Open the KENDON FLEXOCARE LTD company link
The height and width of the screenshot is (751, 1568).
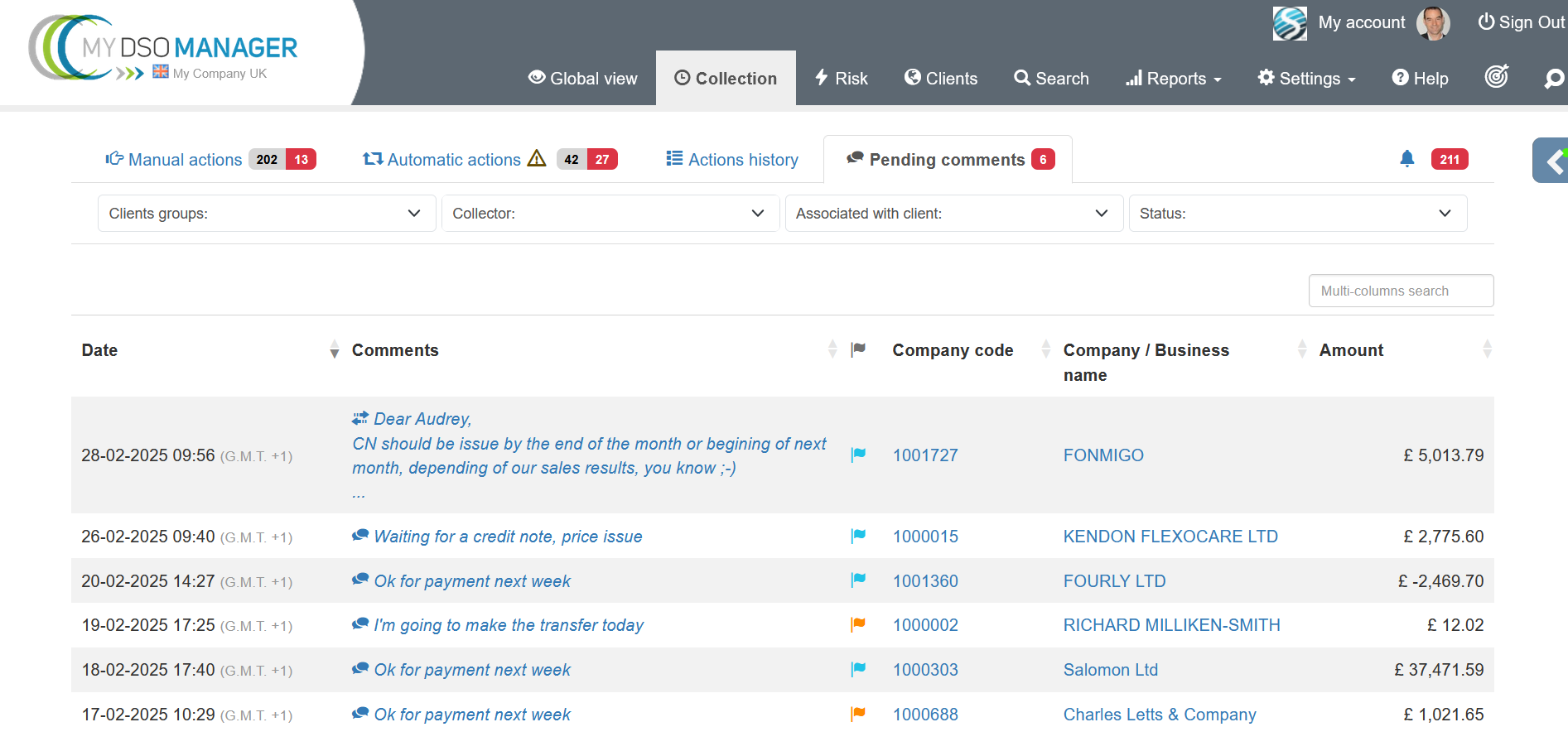coord(1170,537)
